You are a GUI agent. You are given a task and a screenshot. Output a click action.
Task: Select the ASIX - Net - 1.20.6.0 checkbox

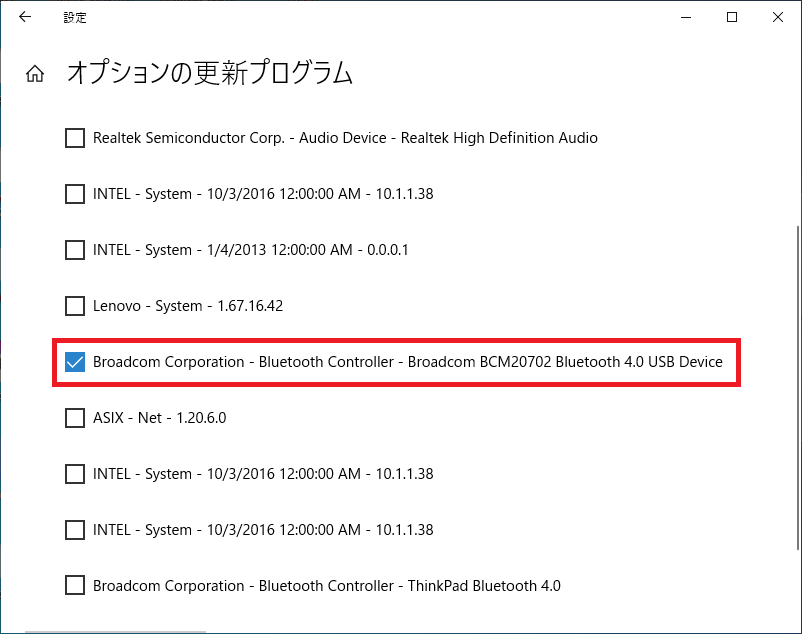pos(75,418)
